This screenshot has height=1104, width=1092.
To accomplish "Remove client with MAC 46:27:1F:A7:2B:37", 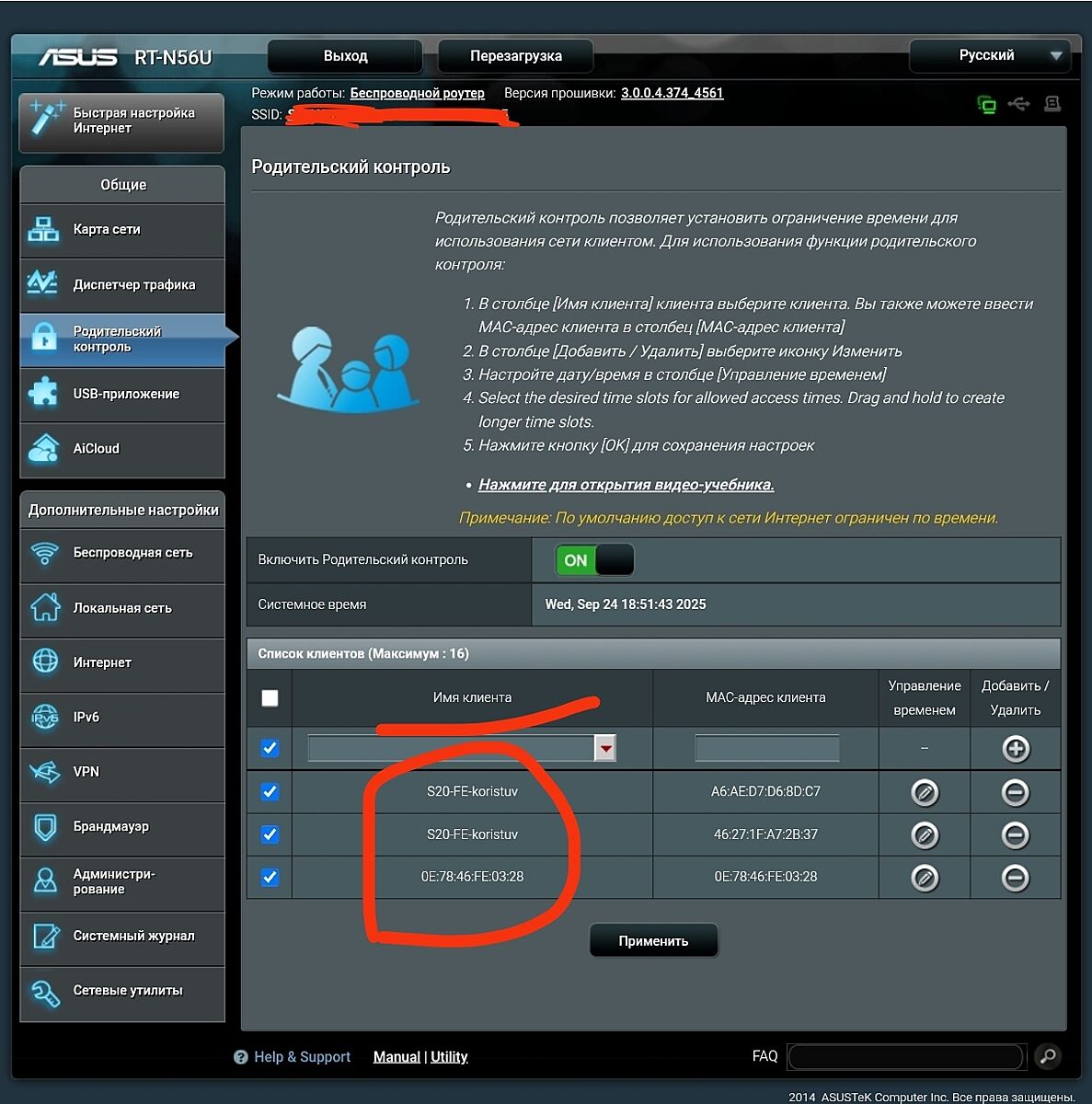I will 1015,835.
